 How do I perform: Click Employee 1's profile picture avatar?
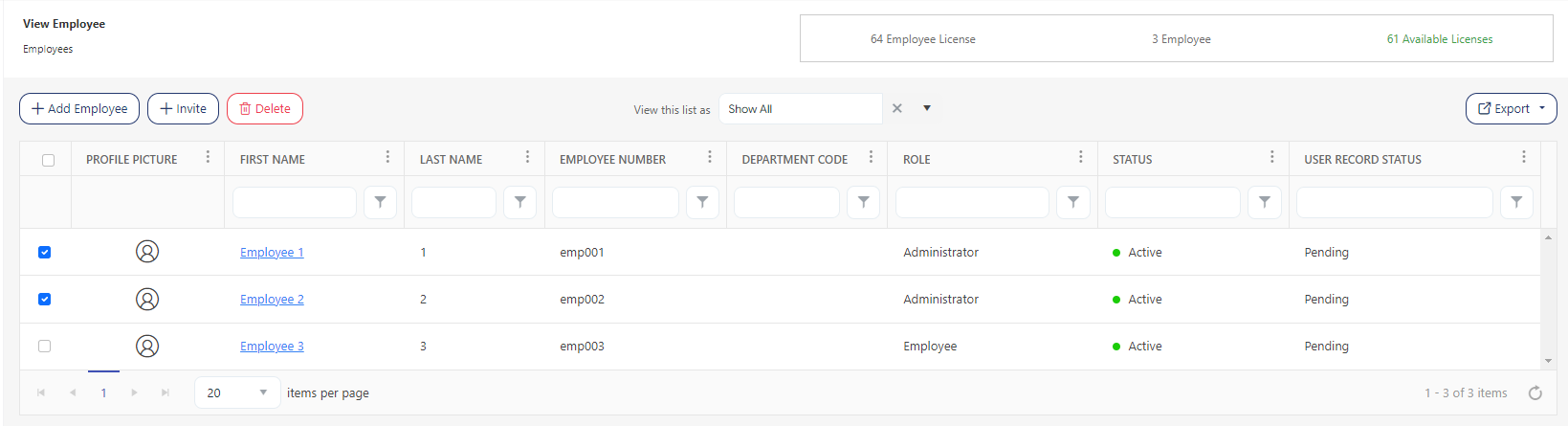tap(147, 252)
